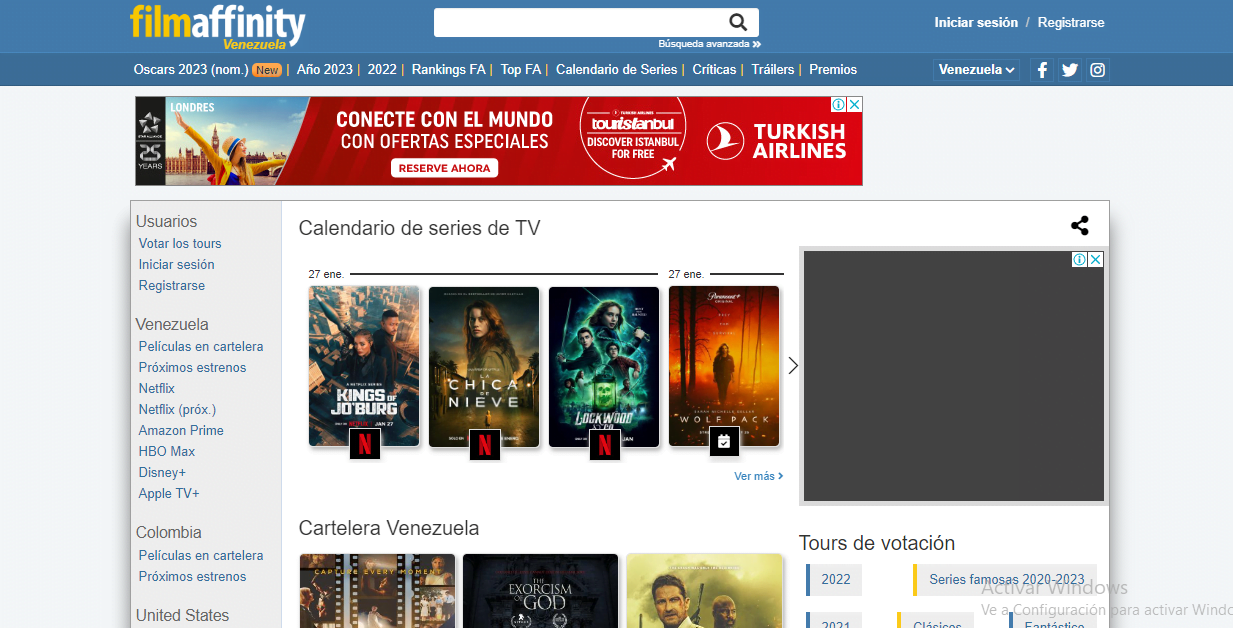Select the 2022 voting tour button
1233x628 pixels.
coord(835,579)
